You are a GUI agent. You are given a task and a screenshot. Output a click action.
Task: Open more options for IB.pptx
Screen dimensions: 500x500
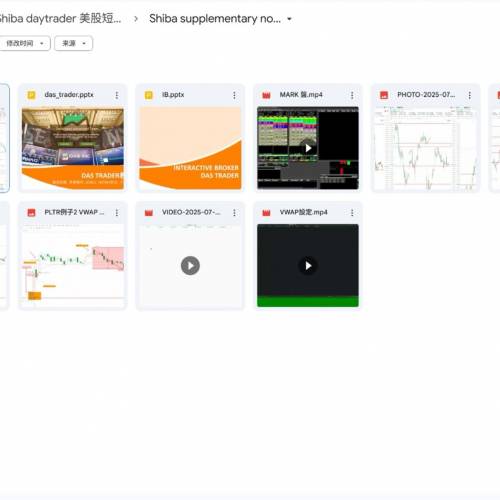[x=234, y=95]
